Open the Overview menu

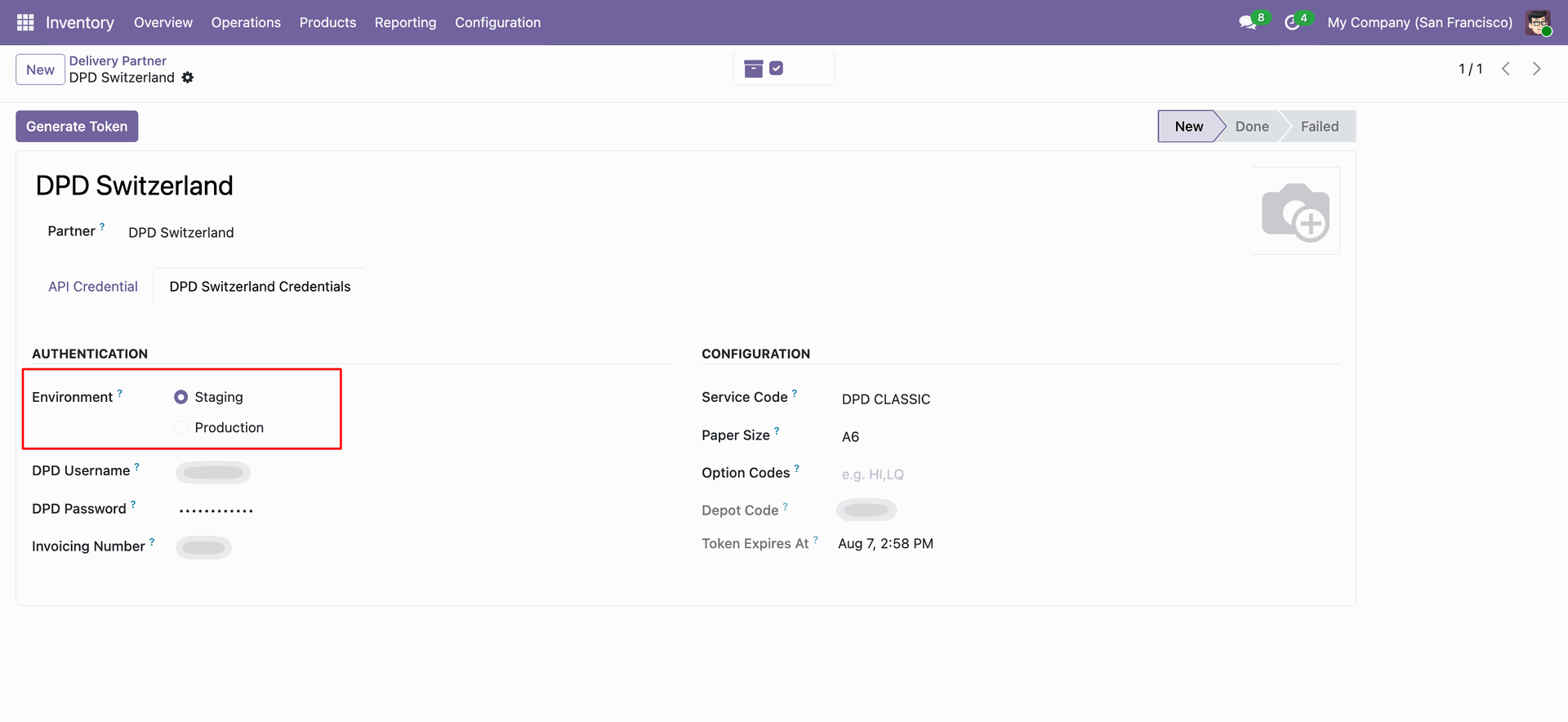[x=163, y=22]
